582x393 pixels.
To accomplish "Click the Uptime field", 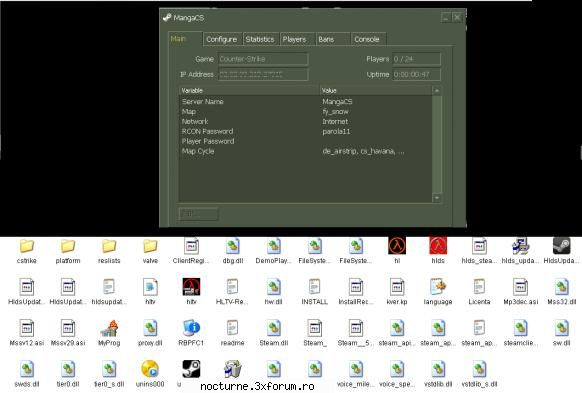I will [x=416, y=75].
